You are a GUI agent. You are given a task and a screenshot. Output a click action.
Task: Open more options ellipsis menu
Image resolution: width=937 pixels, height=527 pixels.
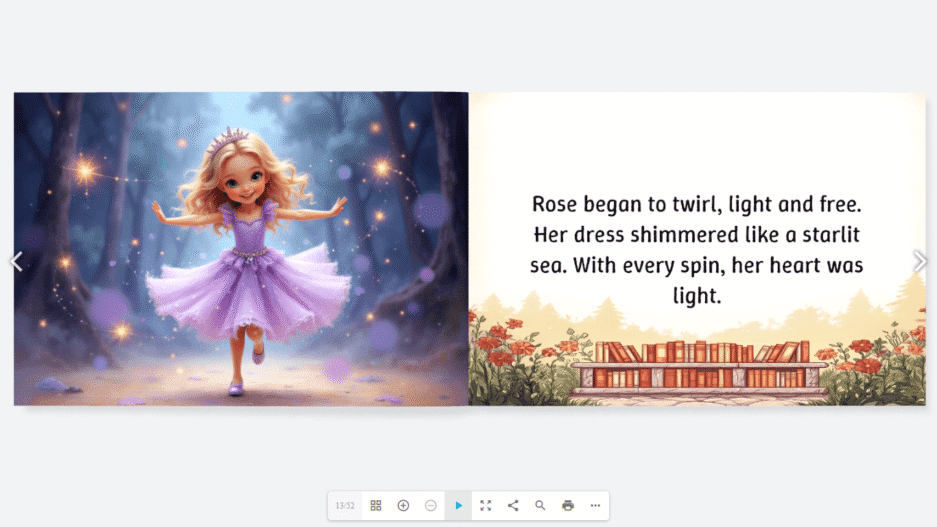(x=595, y=505)
